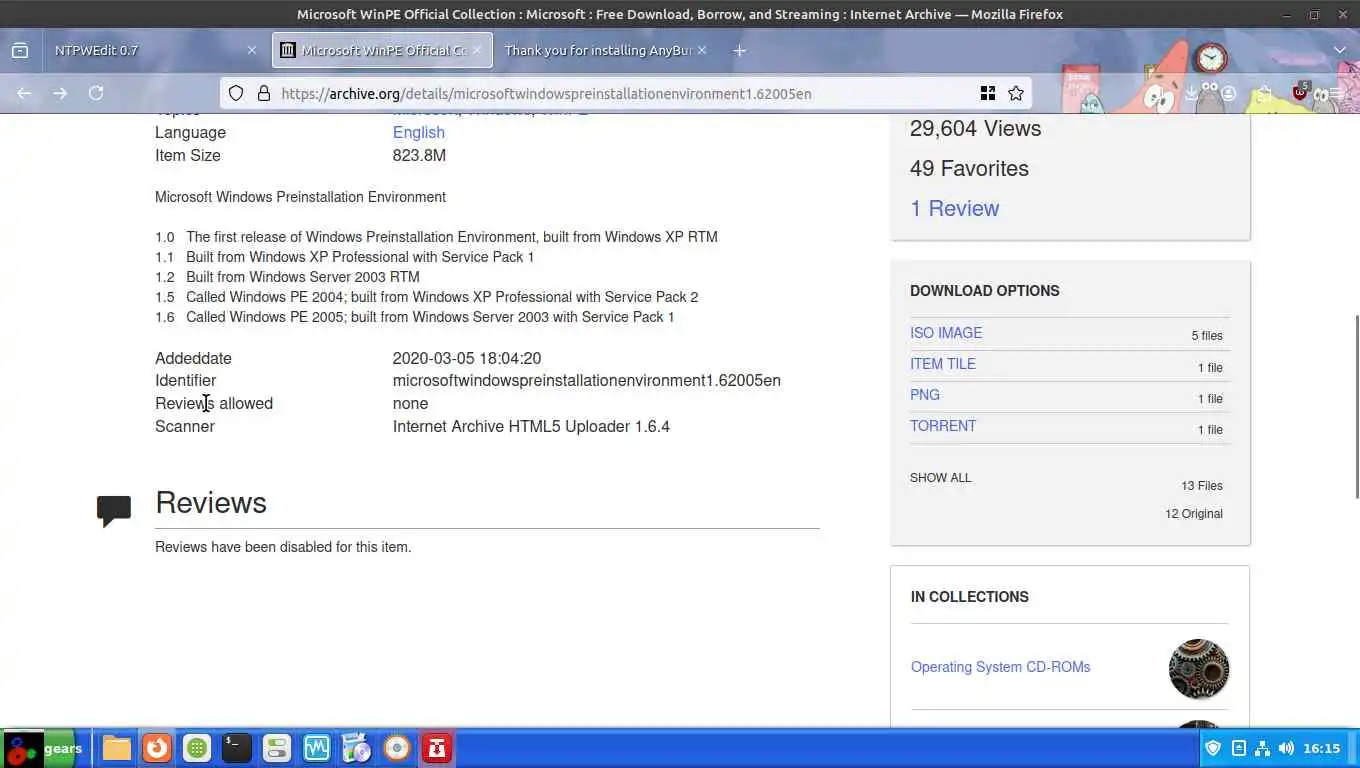This screenshot has width=1360, height=768.
Task: Click SHOW ALL download files
Action: click(x=940, y=478)
